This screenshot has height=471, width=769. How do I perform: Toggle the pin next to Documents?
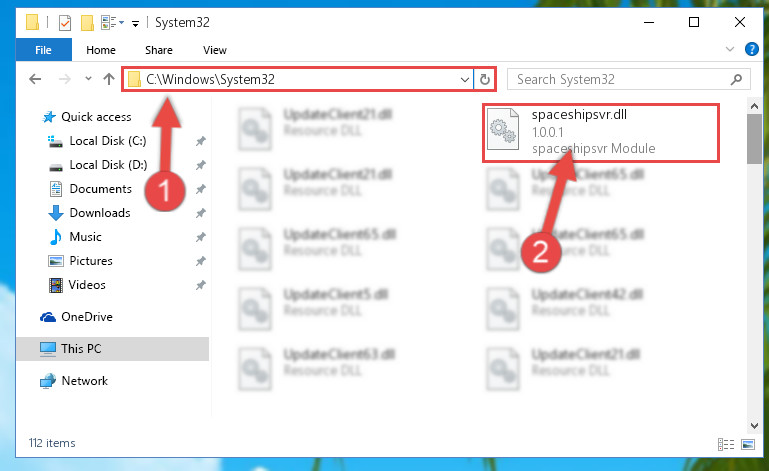click(201, 189)
